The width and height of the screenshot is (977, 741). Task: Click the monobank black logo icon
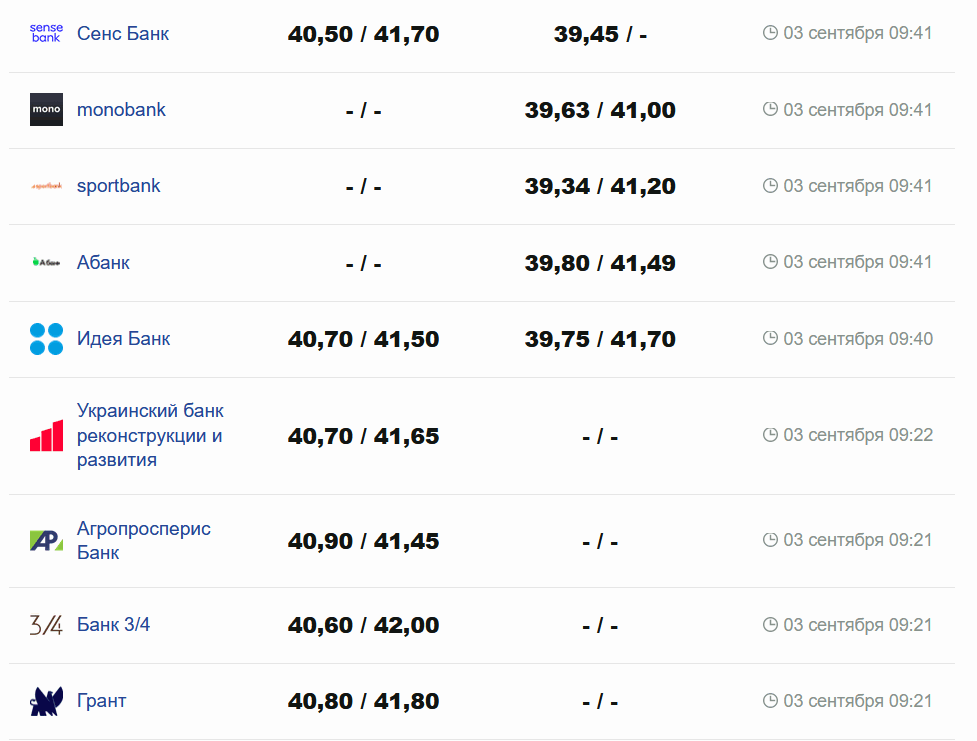(x=46, y=109)
